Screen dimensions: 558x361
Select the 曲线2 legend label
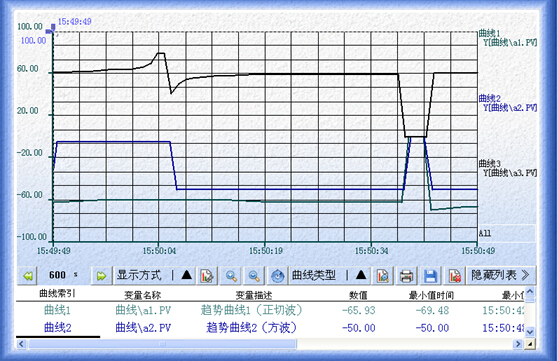click(489, 98)
